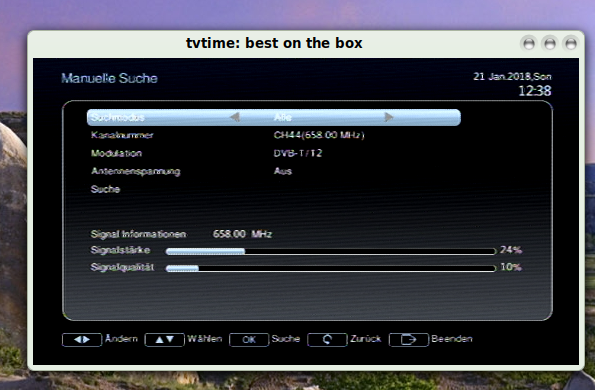Viewport: 595px width, 390px height.
Task: Select the Antennenspannung row
Action: pos(274,171)
